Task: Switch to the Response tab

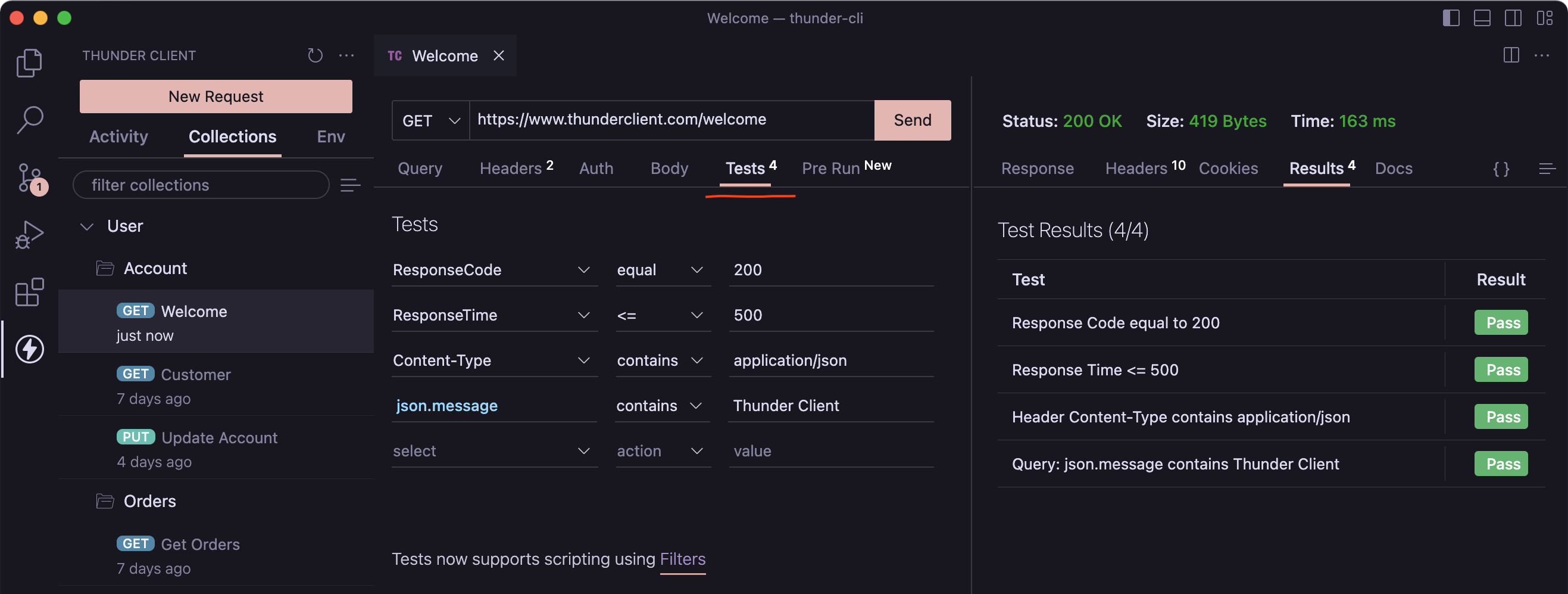Action: coord(1036,168)
